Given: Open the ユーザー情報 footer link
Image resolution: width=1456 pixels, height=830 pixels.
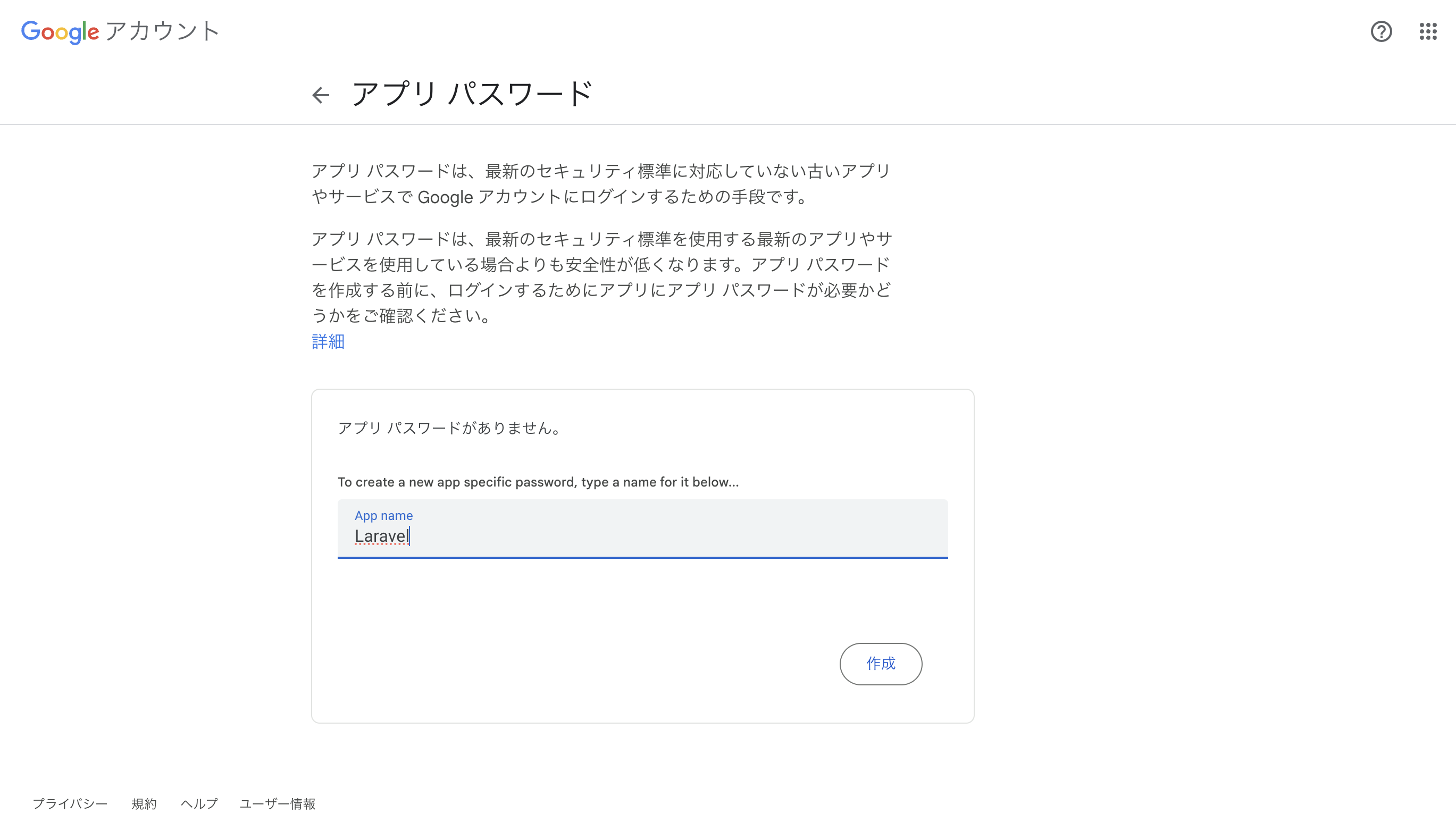Looking at the screenshot, I should pos(278,804).
